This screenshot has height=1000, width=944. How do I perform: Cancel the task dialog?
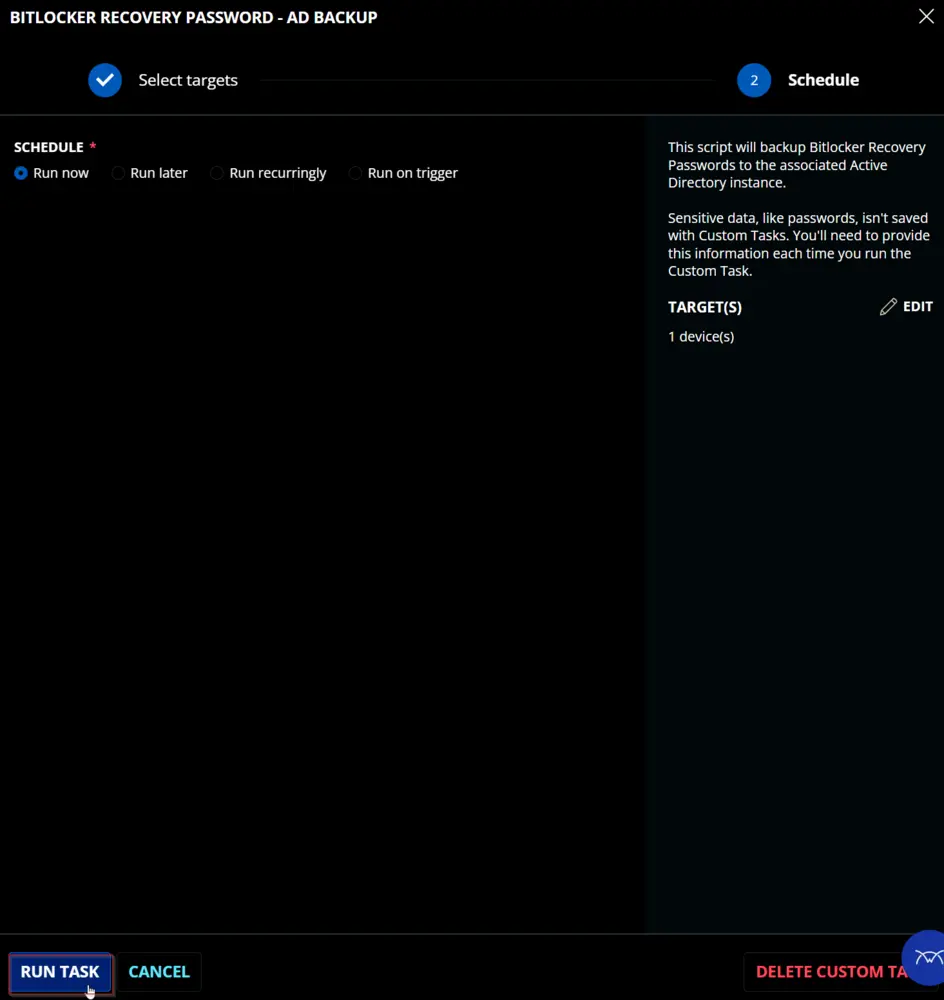pyautogui.click(x=159, y=971)
